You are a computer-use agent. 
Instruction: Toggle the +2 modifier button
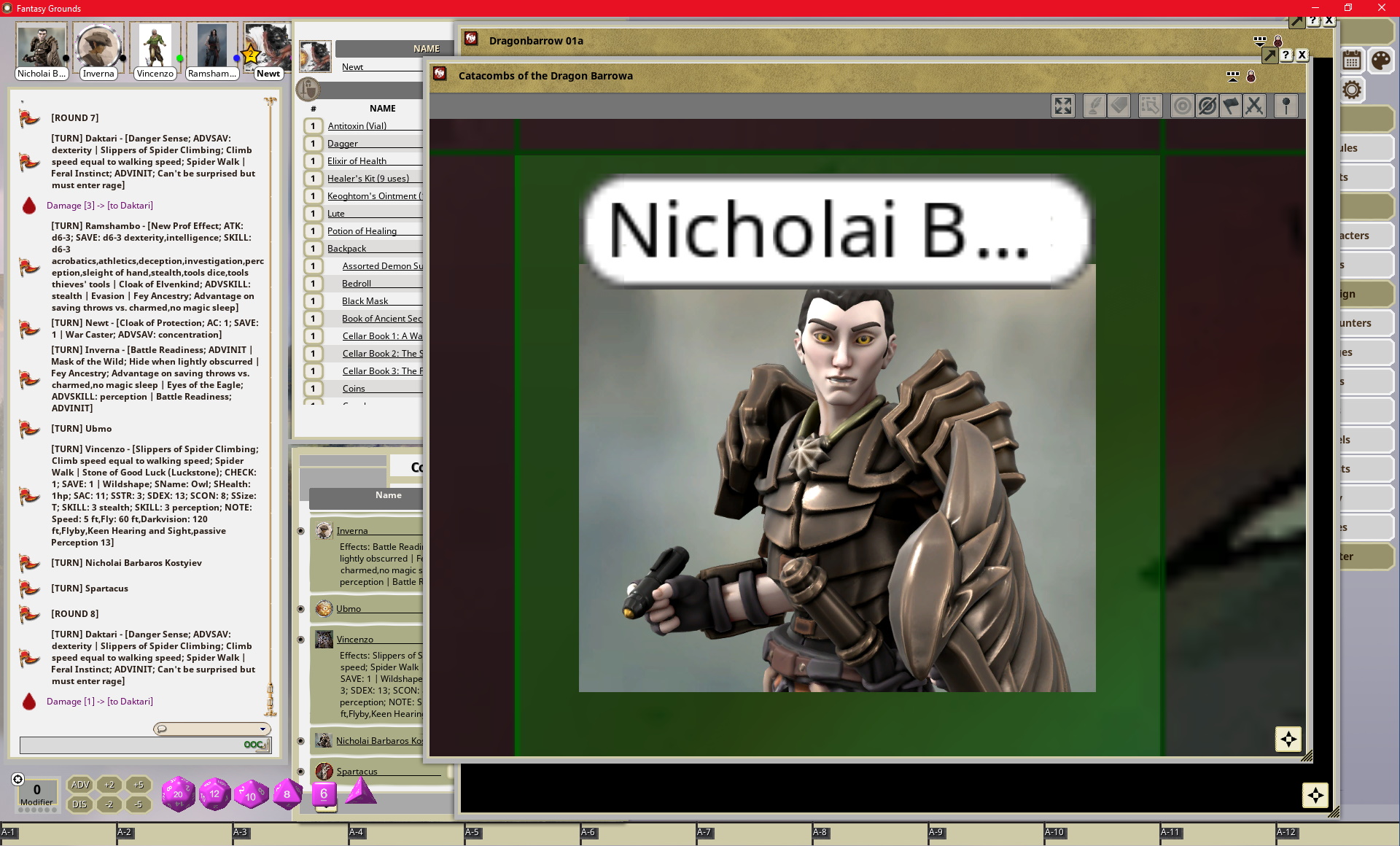(x=109, y=785)
